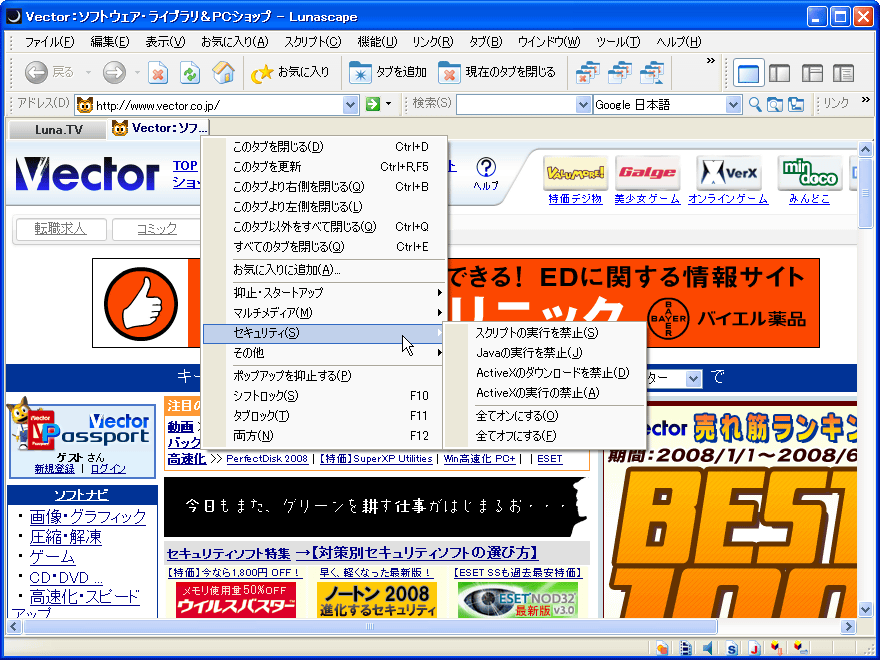Viewport: 880px width, 660px height.
Task: Toggle ActiveXの実行の禁止(A) option
Action: [545, 393]
